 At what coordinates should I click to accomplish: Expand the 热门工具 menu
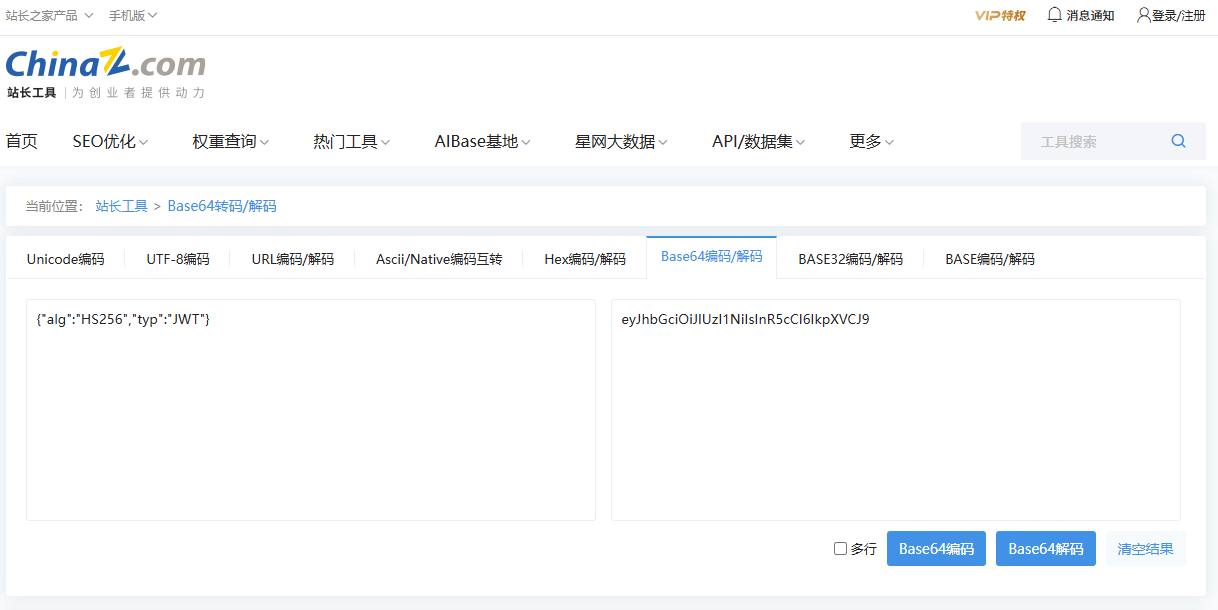coord(351,142)
